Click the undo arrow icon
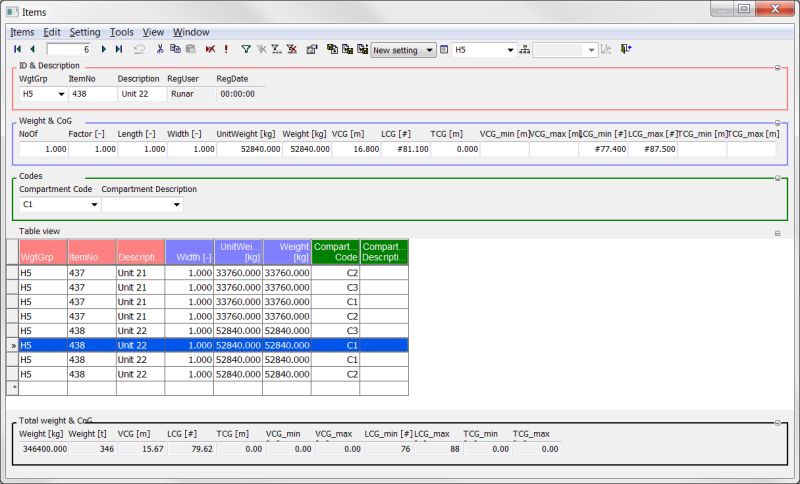Image resolution: width=800 pixels, height=484 pixels. point(139,49)
